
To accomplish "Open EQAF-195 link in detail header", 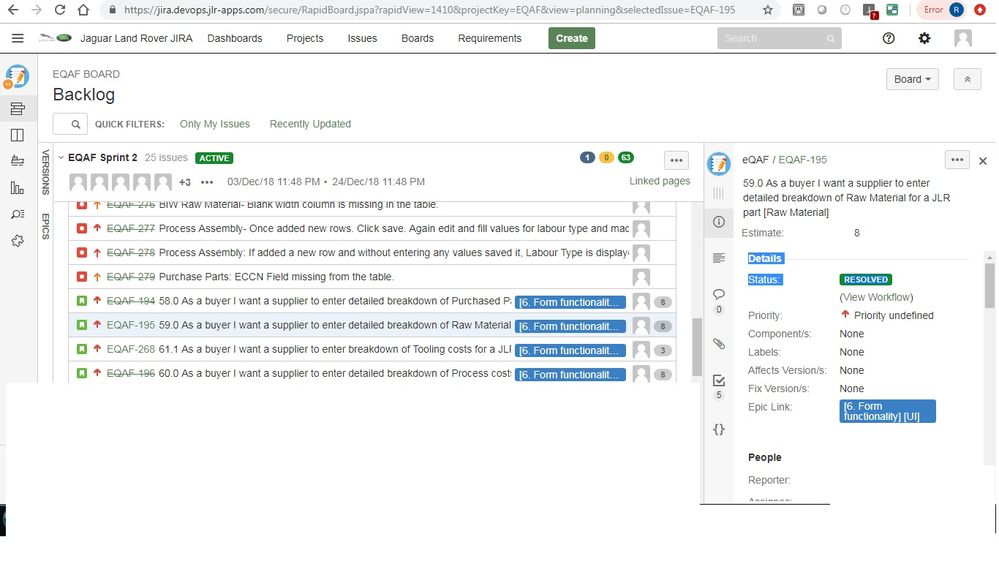I will (802, 160).
